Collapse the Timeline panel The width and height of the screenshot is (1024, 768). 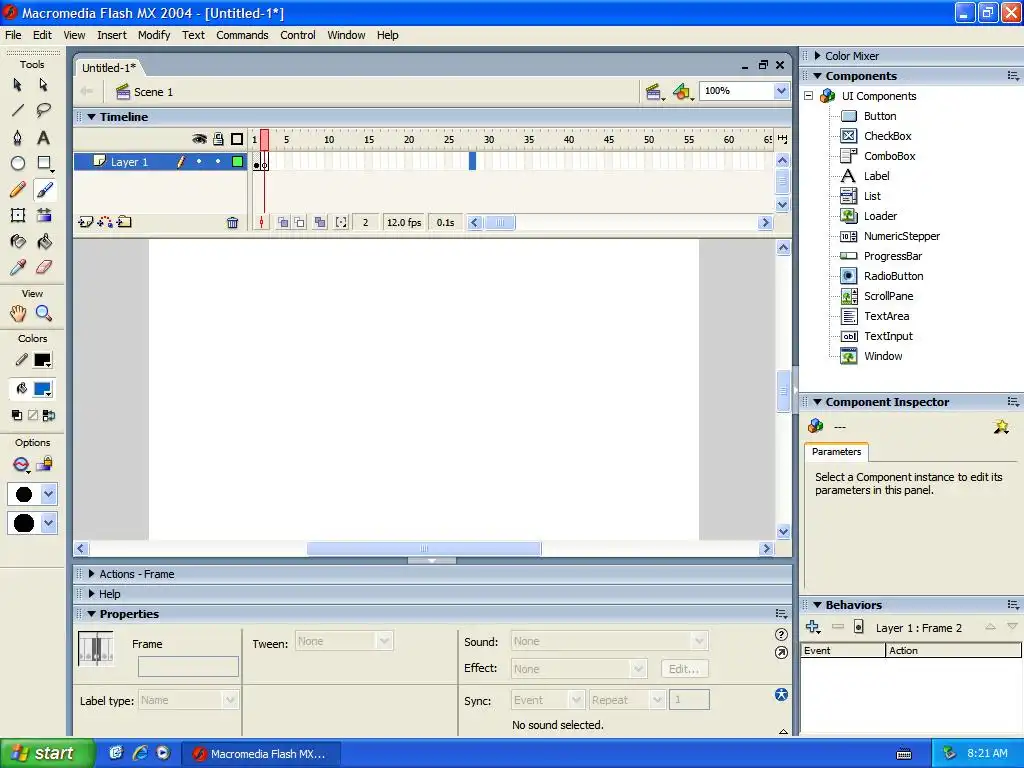click(91, 117)
